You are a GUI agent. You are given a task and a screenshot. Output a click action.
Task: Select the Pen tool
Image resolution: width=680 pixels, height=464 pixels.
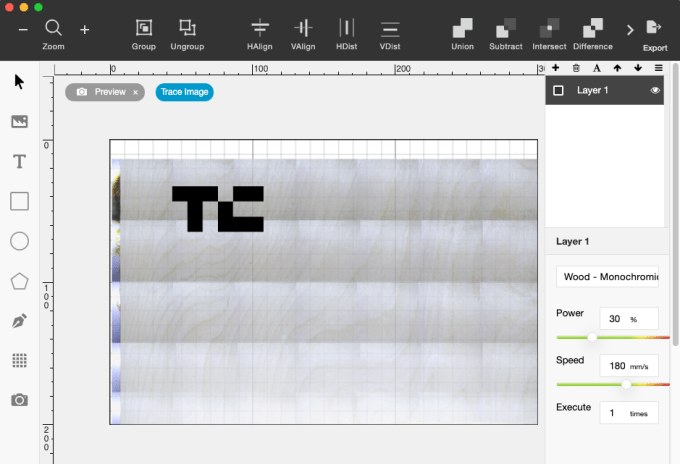click(20, 321)
